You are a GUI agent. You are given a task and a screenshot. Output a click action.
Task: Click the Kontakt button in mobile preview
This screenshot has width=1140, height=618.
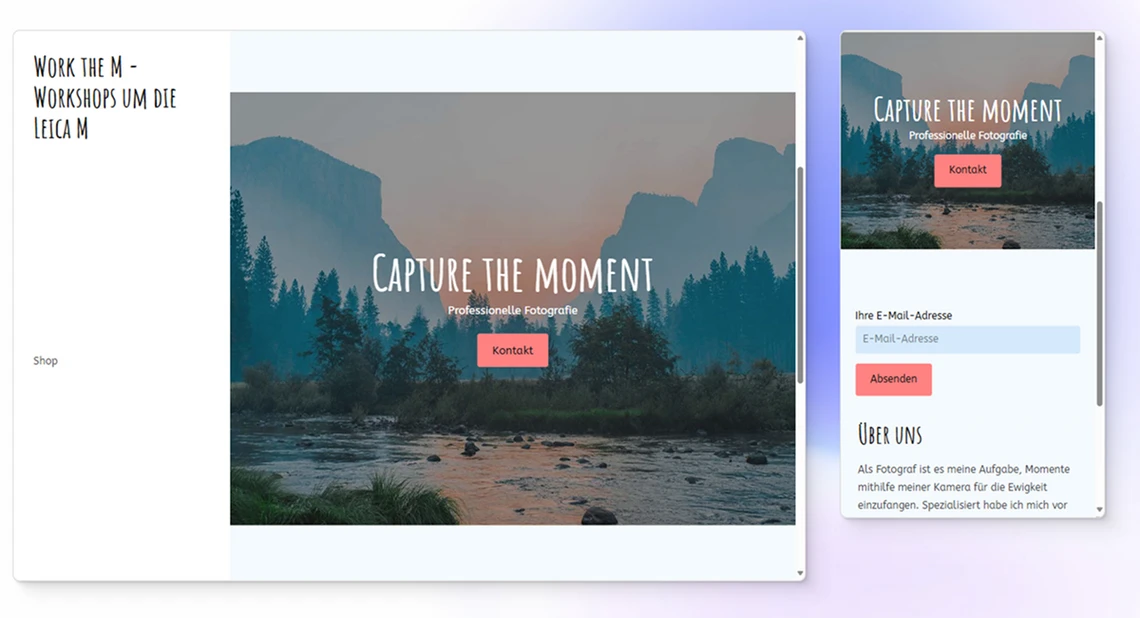tap(968, 170)
